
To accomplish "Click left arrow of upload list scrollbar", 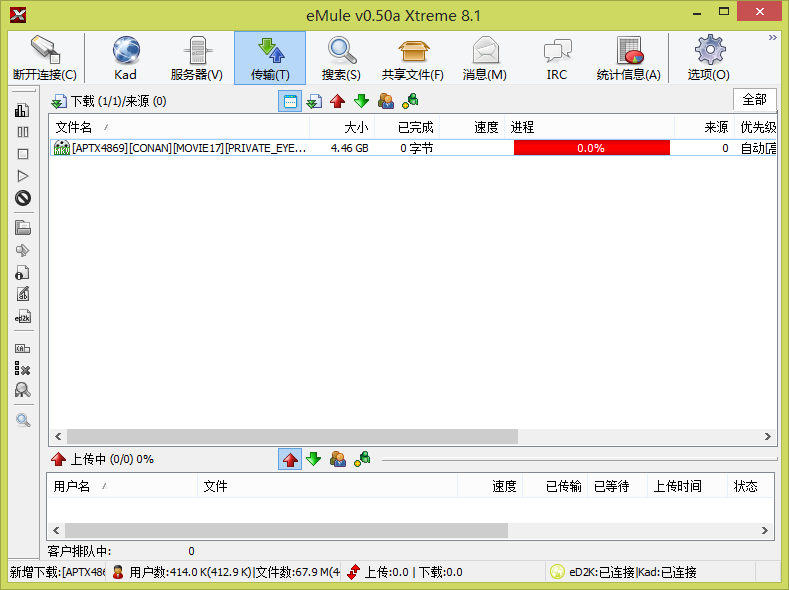I will click(x=56, y=530).
